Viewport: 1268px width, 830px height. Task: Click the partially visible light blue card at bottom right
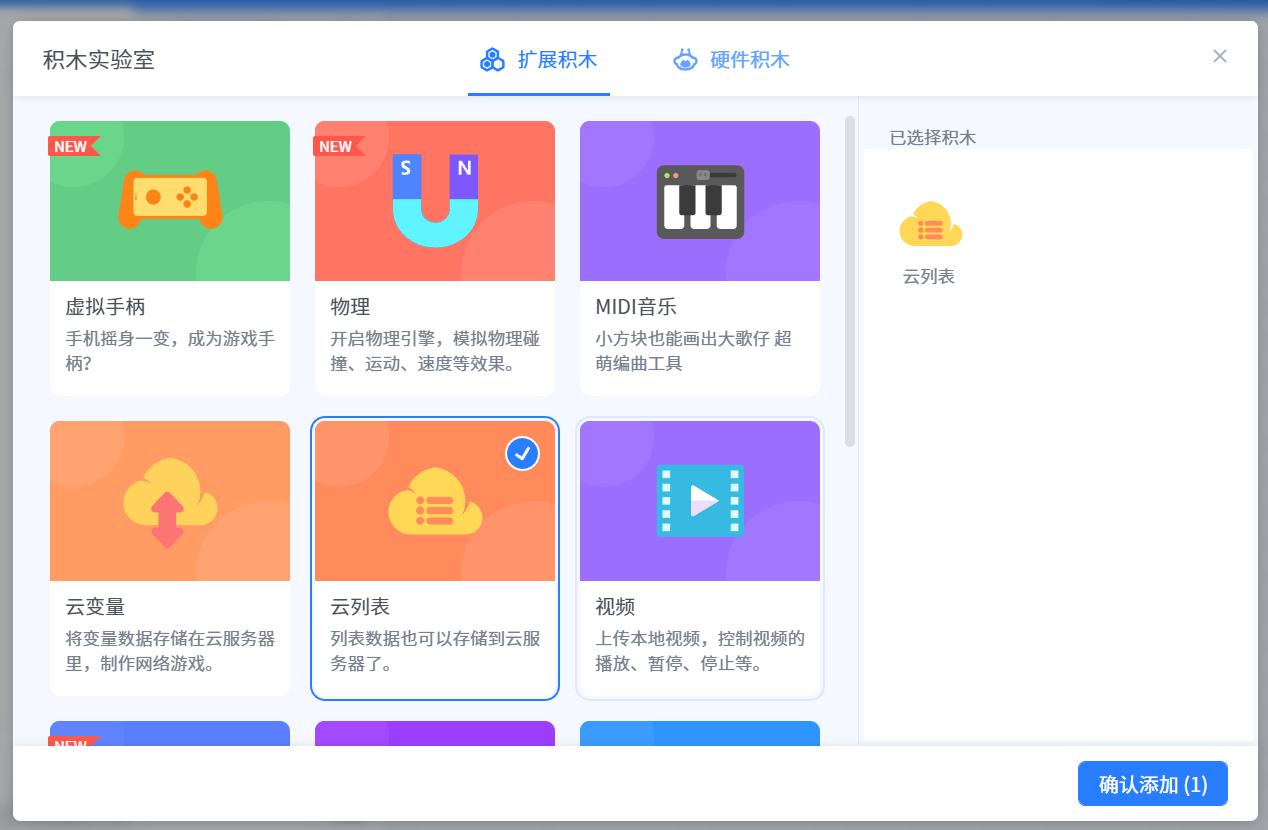tap(700, 733)
